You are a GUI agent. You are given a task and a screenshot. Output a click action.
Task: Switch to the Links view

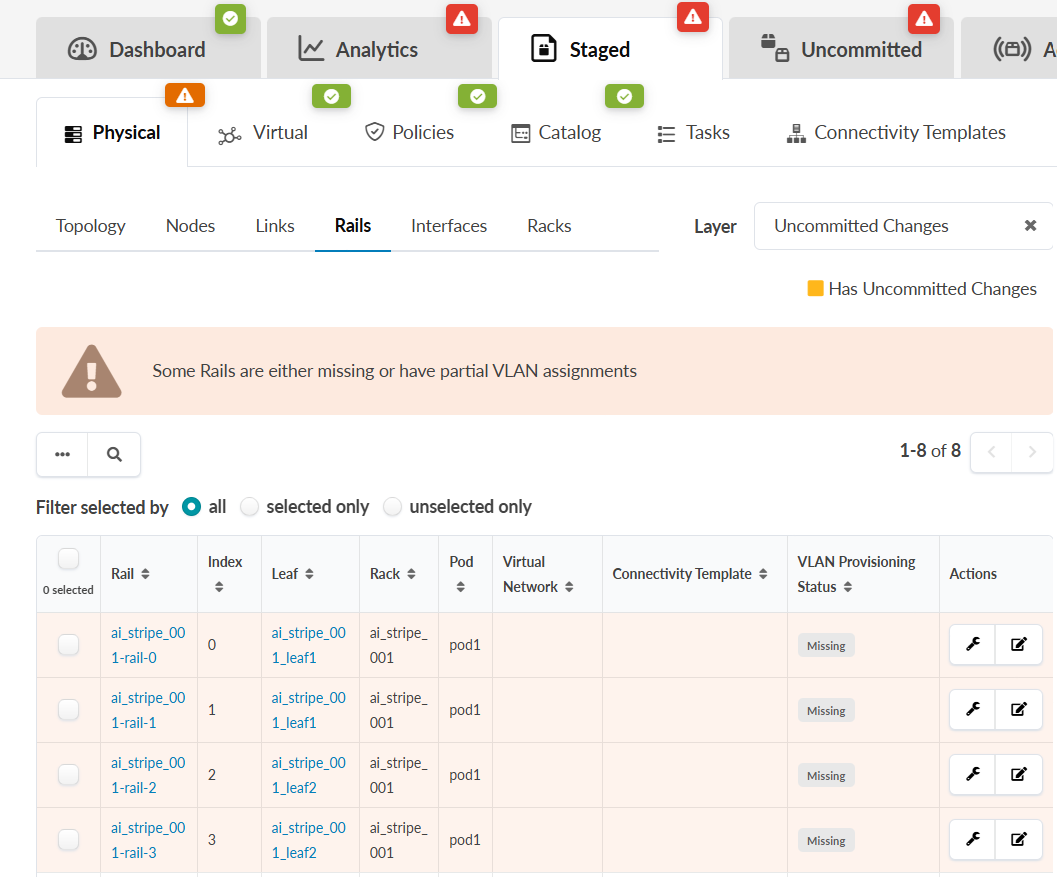pyautogui.click(x=274, y=226)
